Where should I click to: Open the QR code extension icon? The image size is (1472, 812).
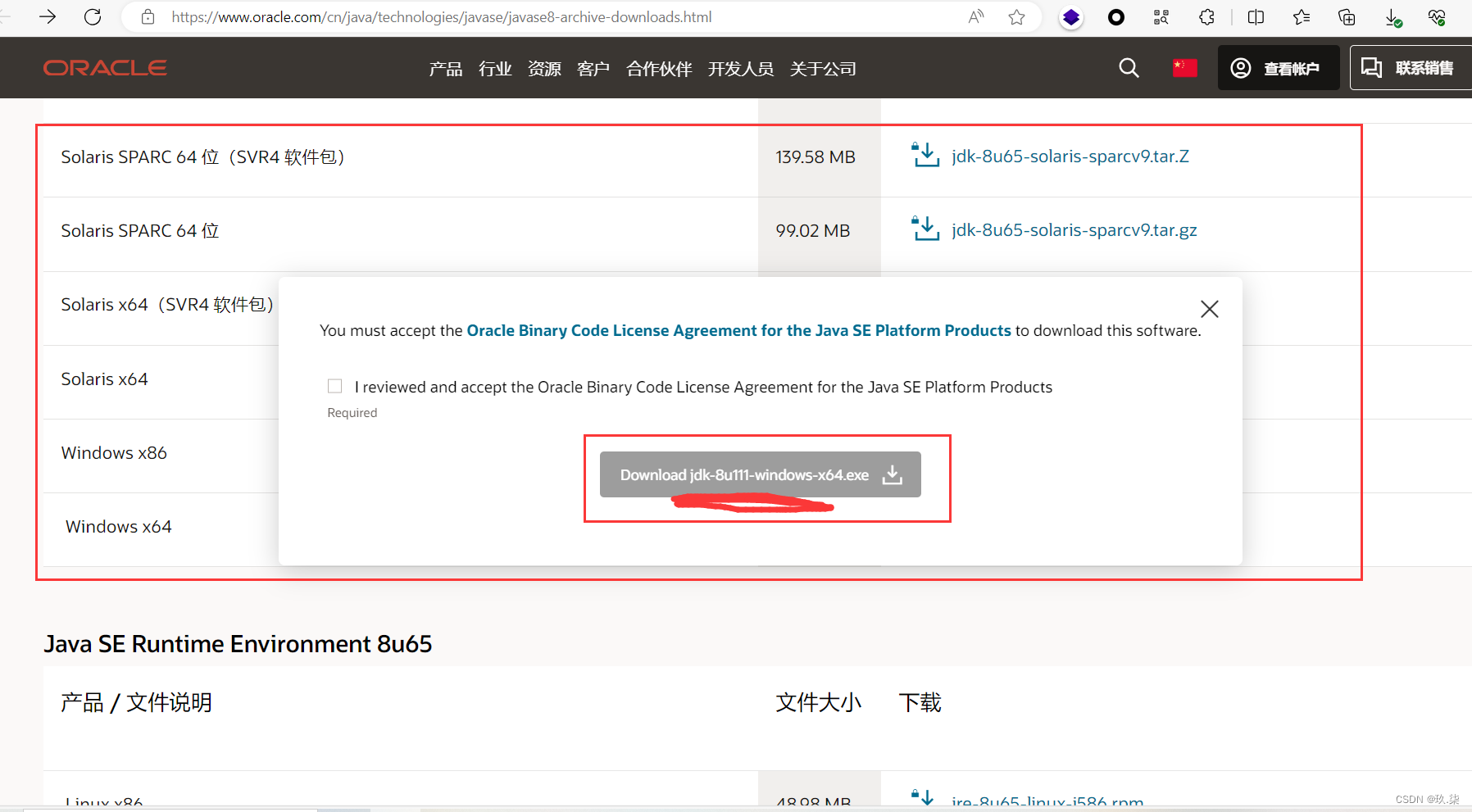[x=1161, y=17]
